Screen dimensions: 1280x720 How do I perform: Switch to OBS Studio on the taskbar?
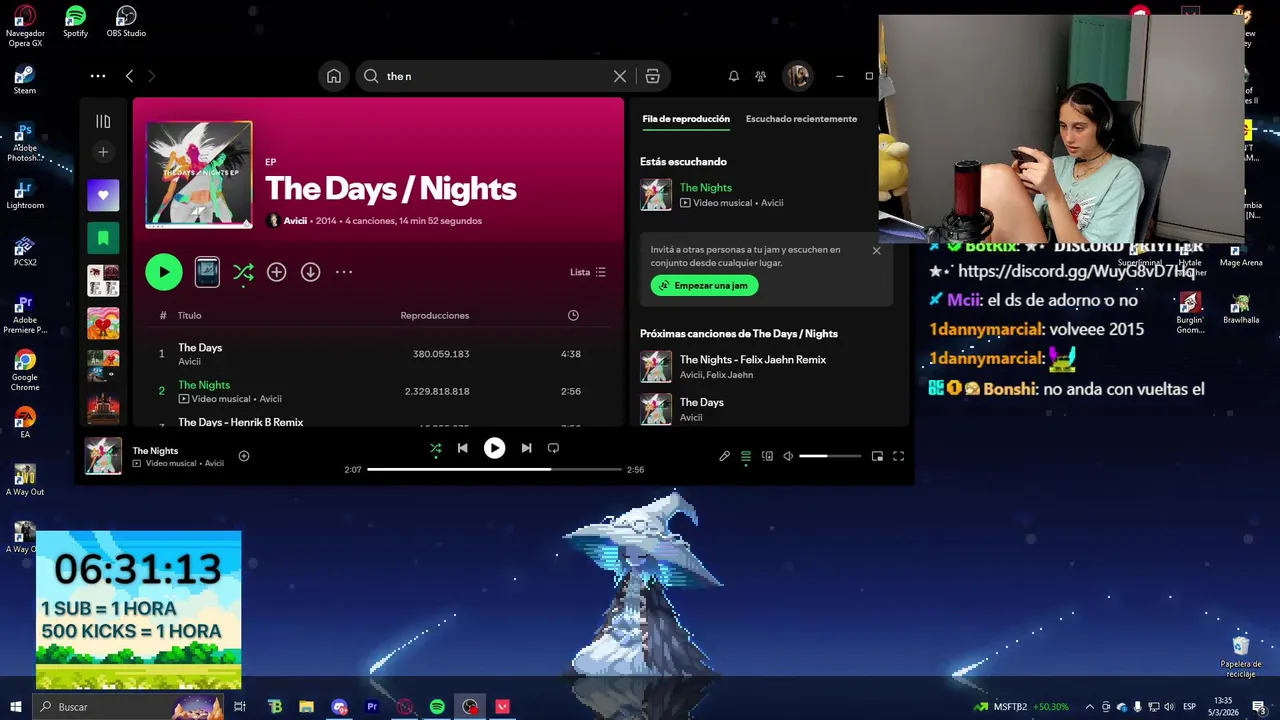pyautogui.click(x=470, y=707)
